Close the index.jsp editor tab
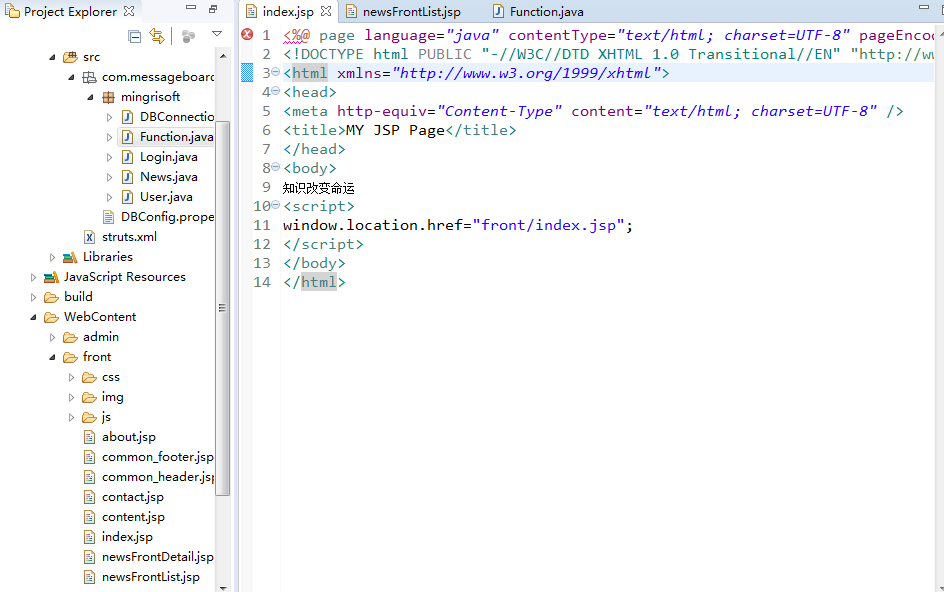Viewport: 944px width, 592px height. point(326,11)
